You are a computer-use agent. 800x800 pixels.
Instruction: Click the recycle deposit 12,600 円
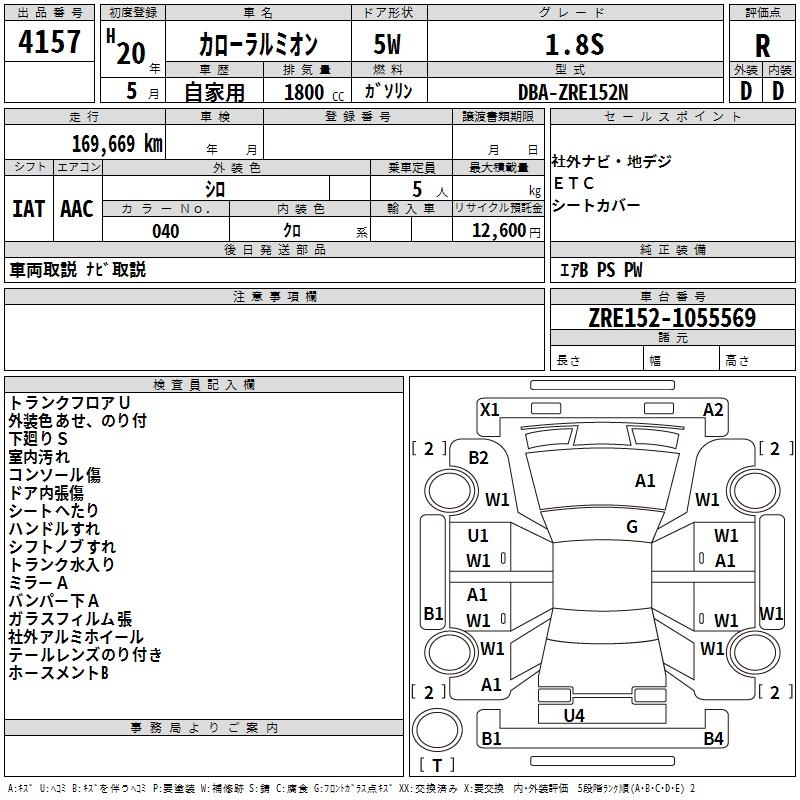506,231
